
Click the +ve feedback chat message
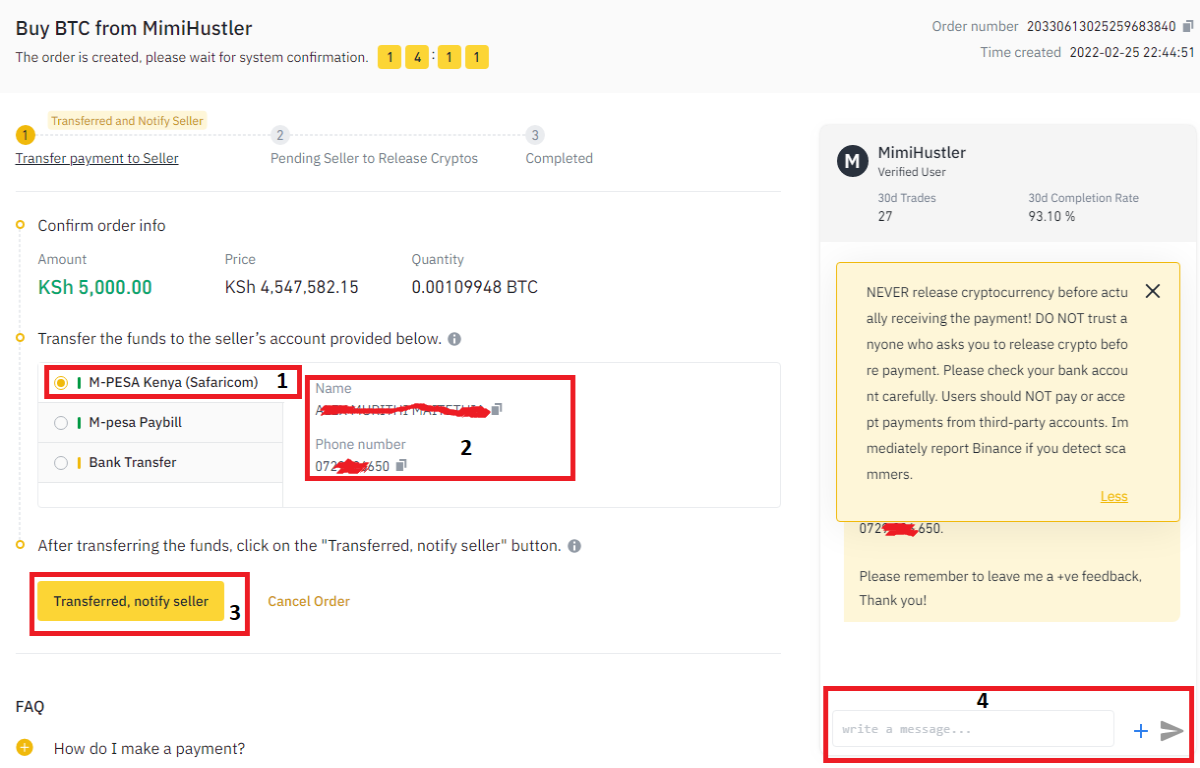click(x=1000, y=588)
